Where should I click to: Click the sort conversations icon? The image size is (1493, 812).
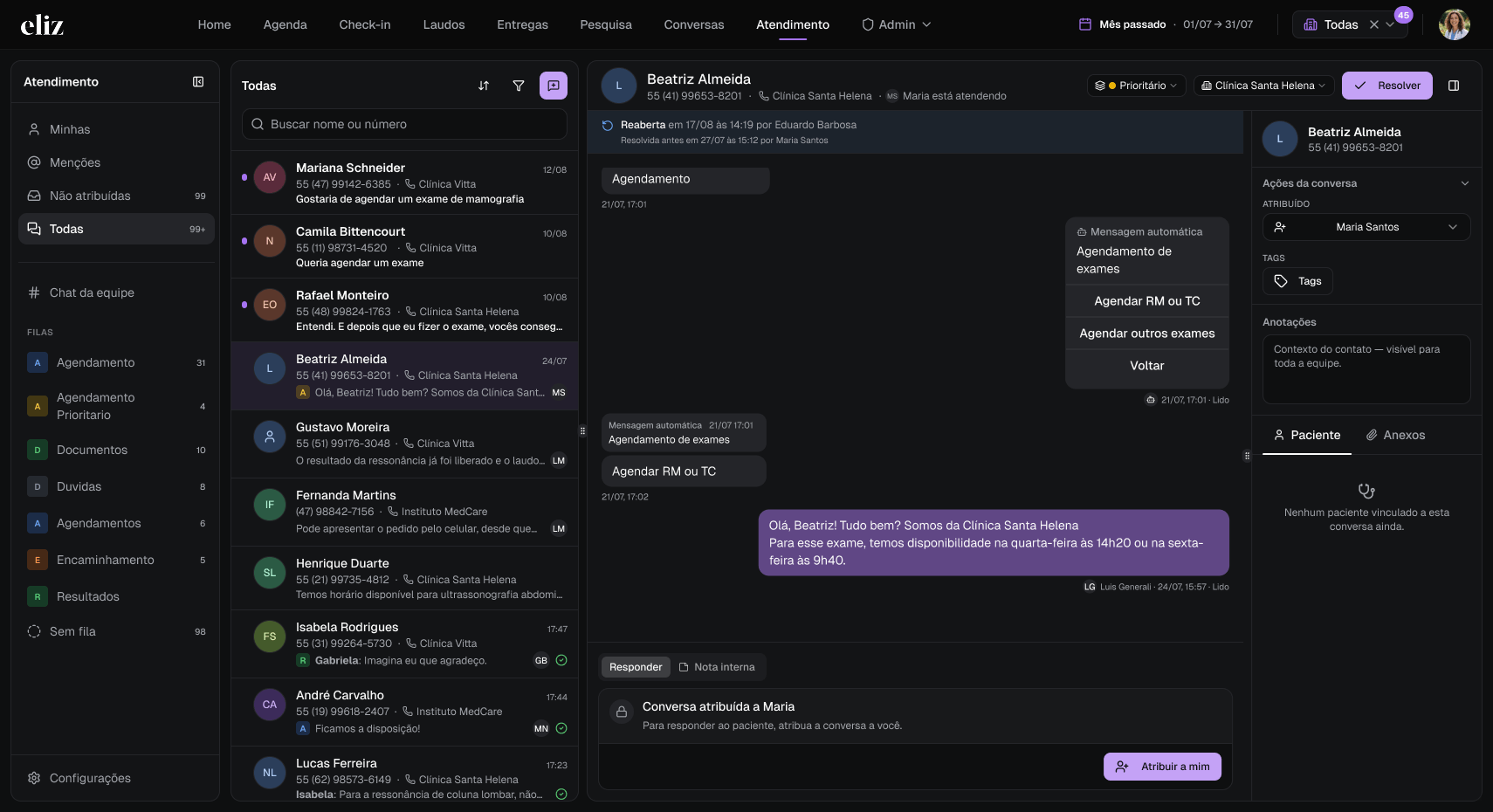click(484, 86)
